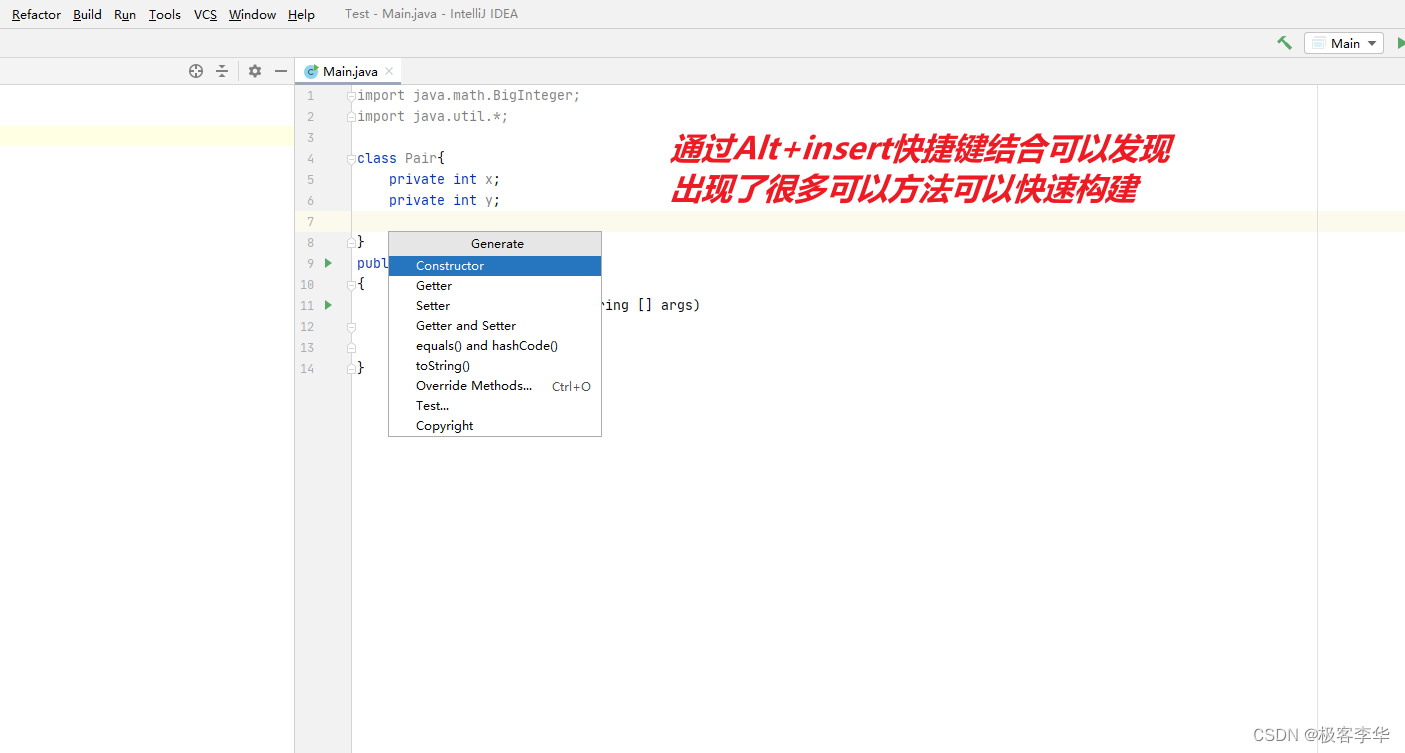This screenshot has height=753, width=1405.
Task: Select the Main.java editor tab
Action: tap(348, 71)
